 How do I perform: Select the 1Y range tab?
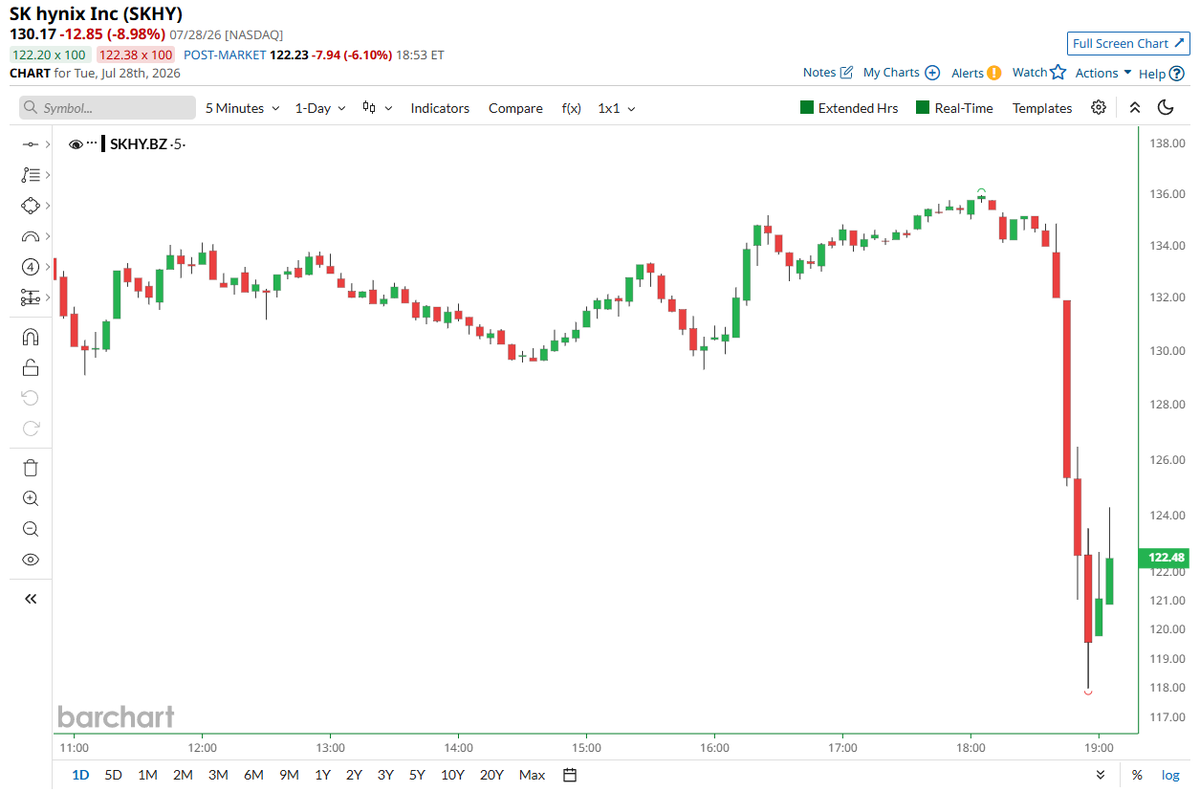[x=323, y=775]
